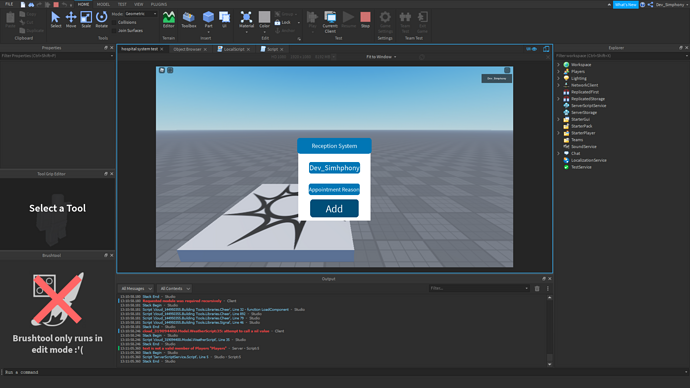Click the player list name in game view
690x388 pixels.
coord(496,78)
